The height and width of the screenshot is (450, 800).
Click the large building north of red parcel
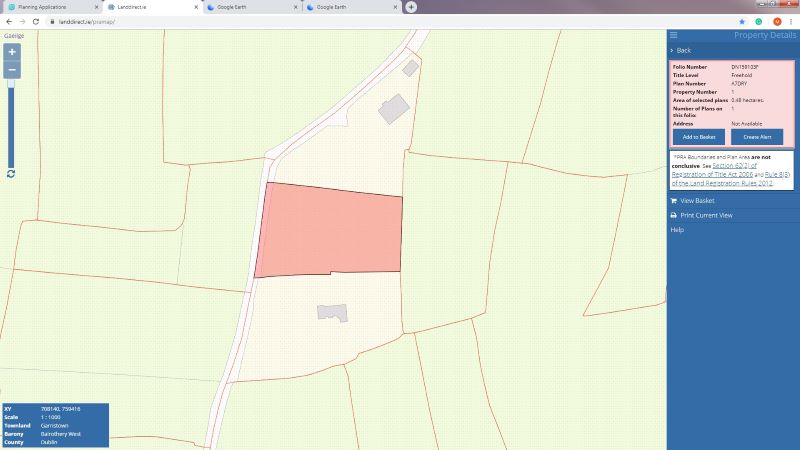(x=393, y=109)
